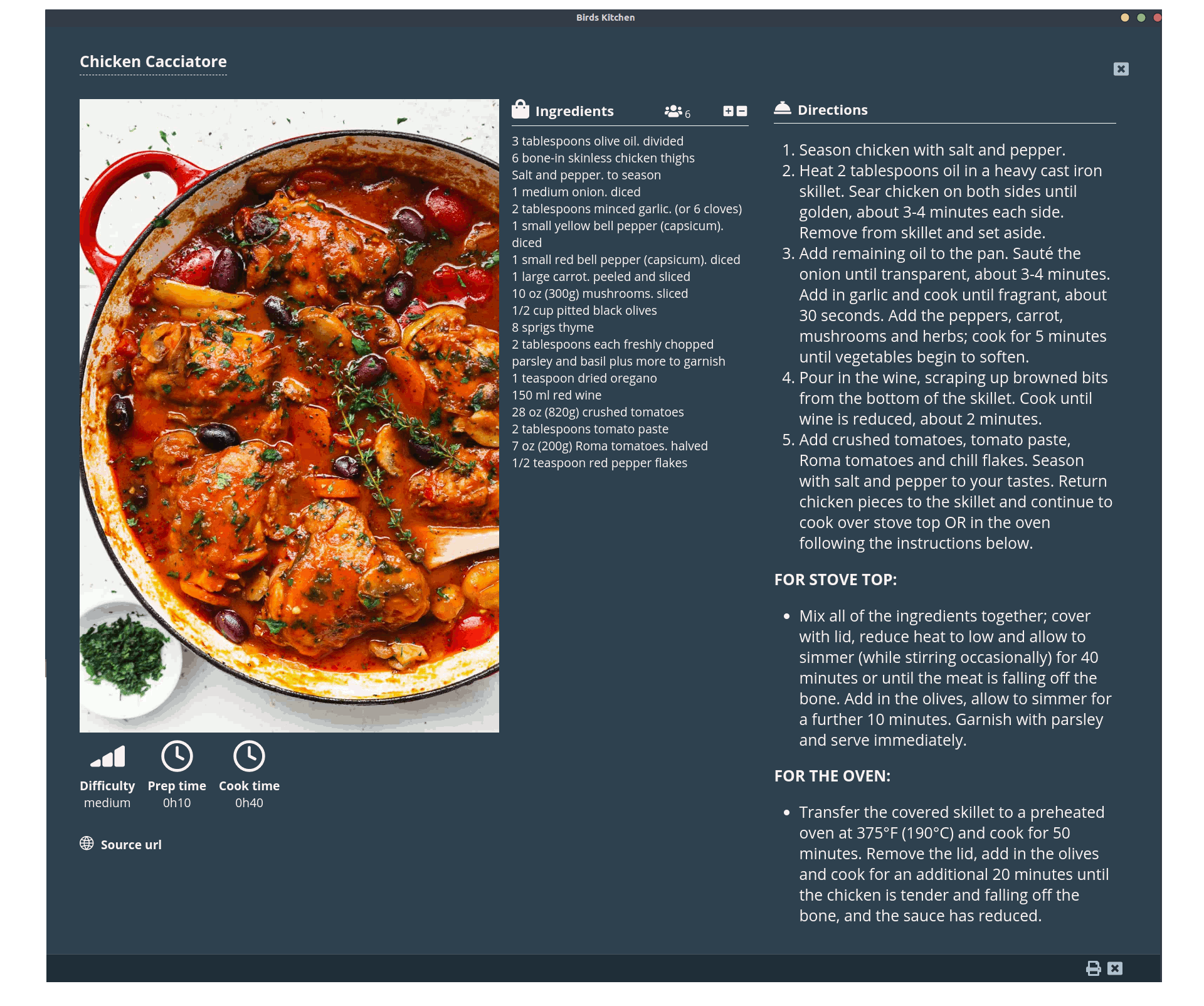Click the globe icon beside Source url
Screen dimensions: 1204x1006
click(87, 844)
